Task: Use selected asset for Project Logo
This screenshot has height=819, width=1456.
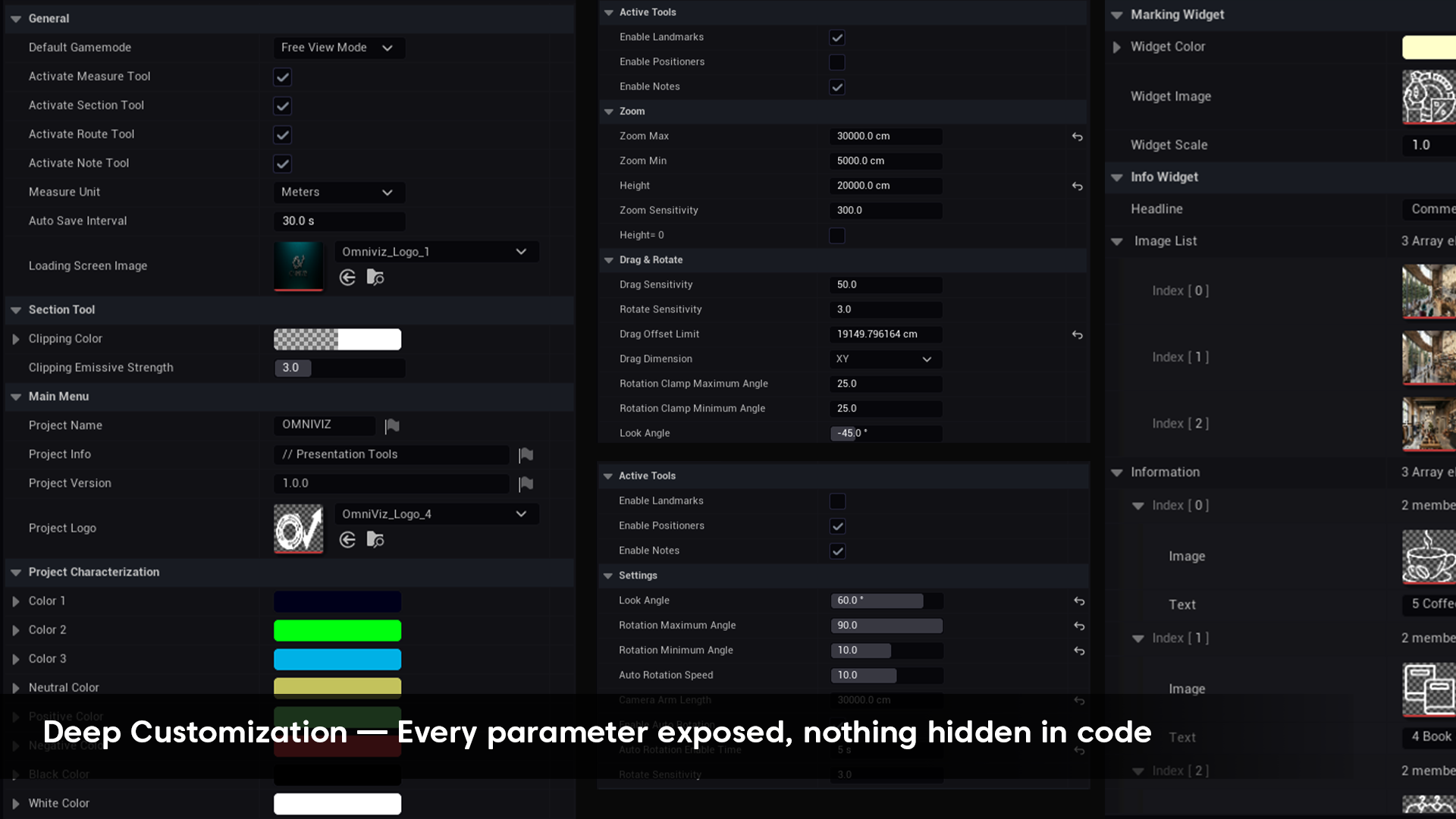Action: (x=347, y=539)
